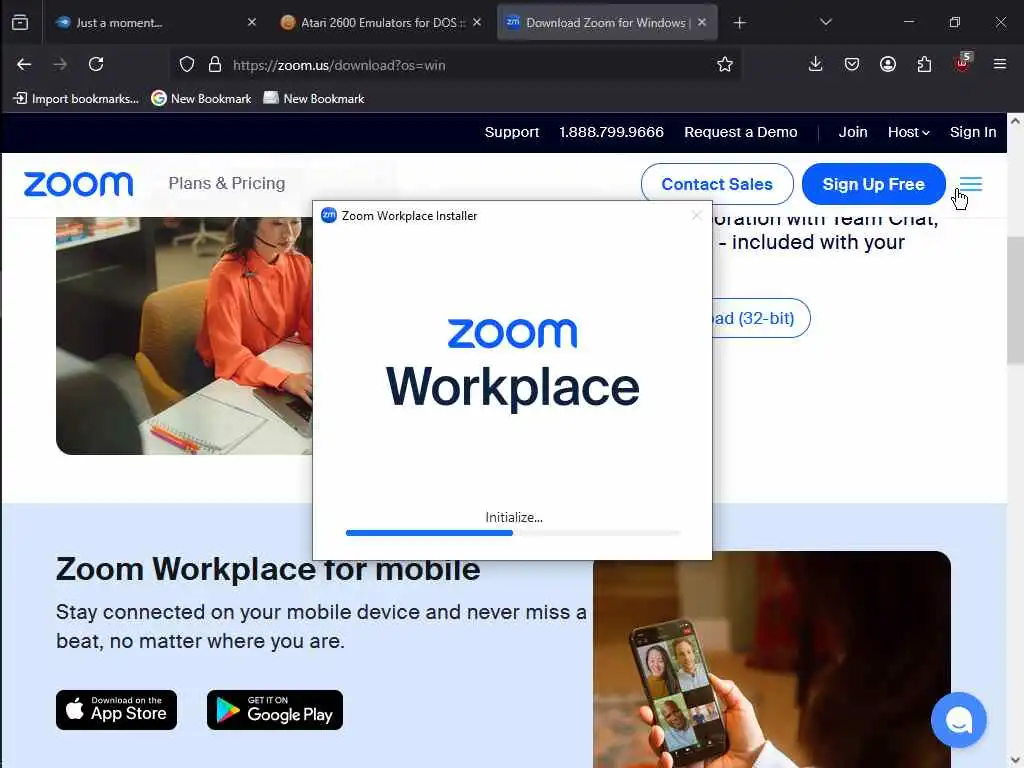This screenshot has height=768, width=1024.
Task: Open the second New Bookmark item
Action: point(313,99)
